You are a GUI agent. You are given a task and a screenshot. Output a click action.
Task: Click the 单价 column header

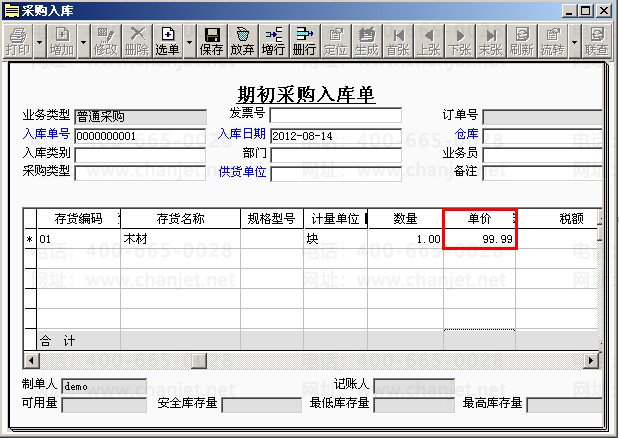480,219
